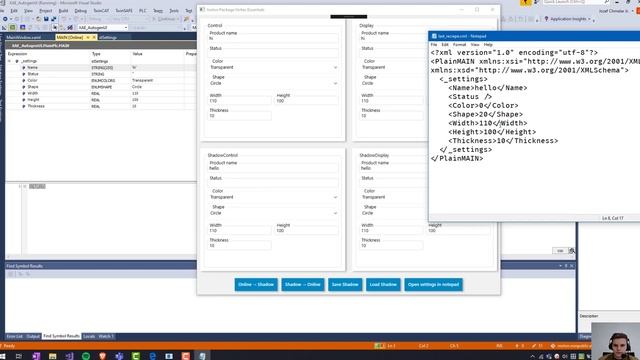
Task: Click Task View on the taskbar
Action: point(19,356)
